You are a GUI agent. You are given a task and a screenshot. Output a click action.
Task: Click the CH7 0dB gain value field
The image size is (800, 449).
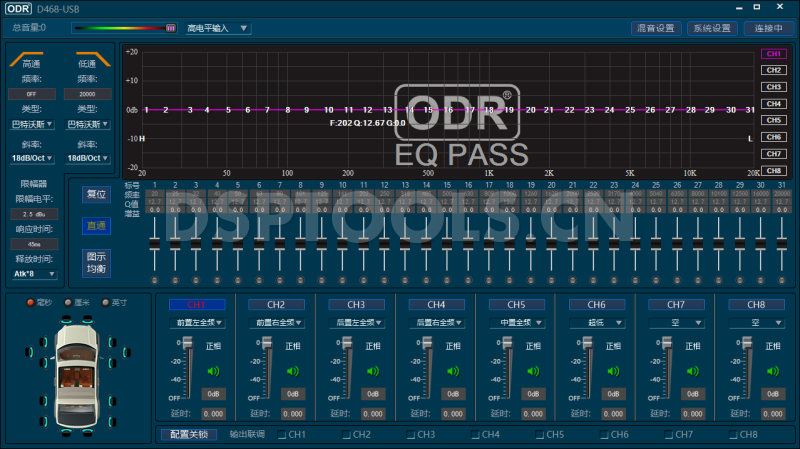(693, 394)
